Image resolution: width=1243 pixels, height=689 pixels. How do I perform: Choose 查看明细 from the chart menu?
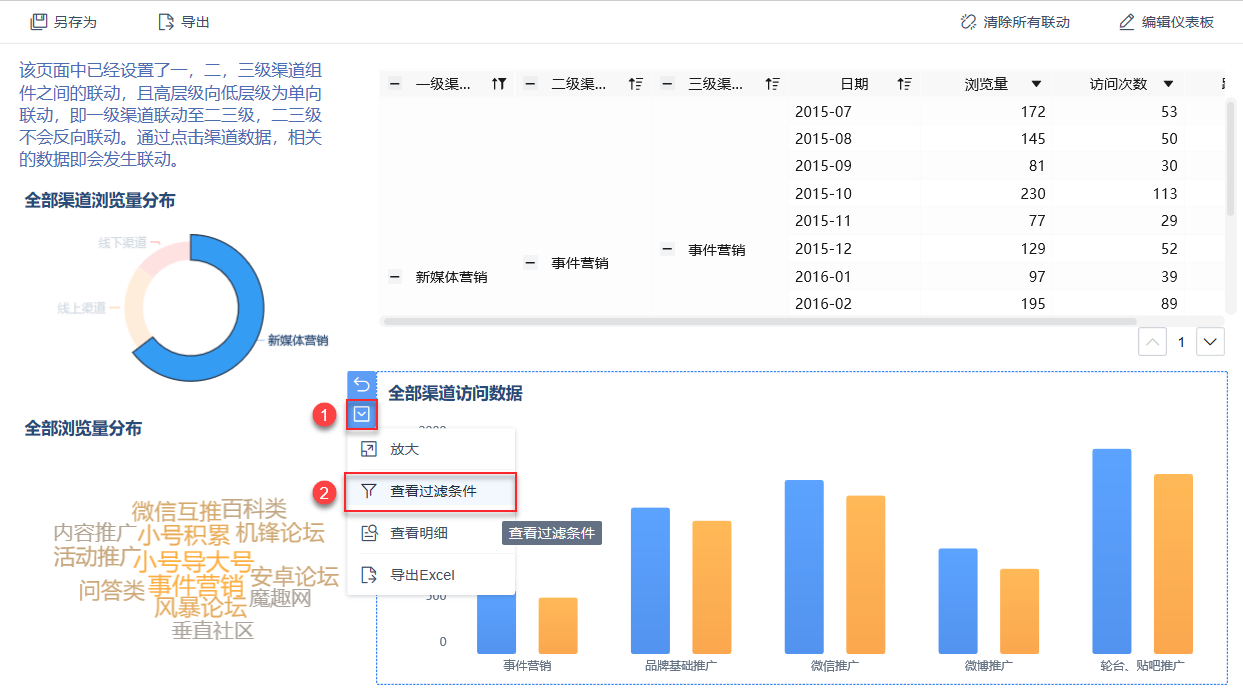(x=431, y=533)
